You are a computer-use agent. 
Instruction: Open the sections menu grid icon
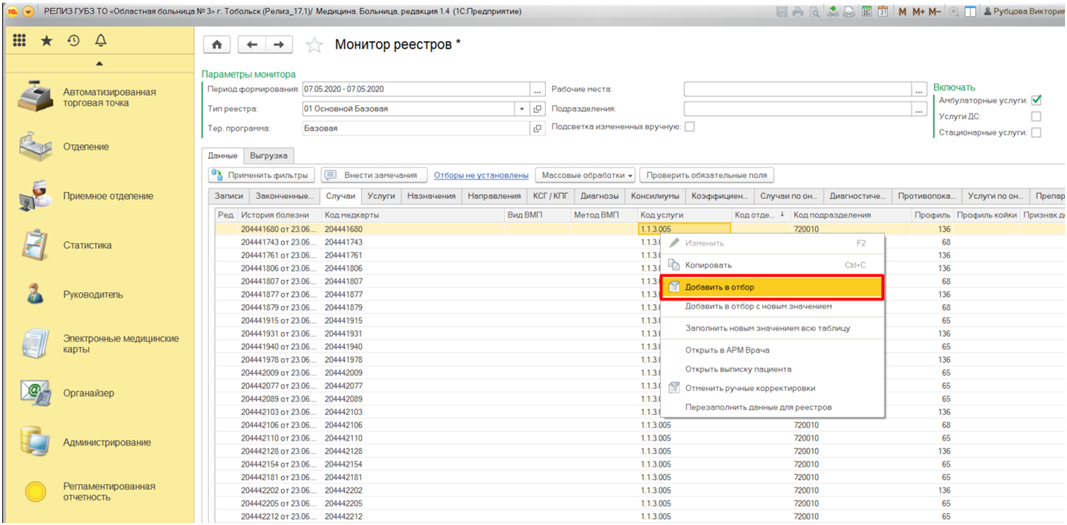click(19, 41)
